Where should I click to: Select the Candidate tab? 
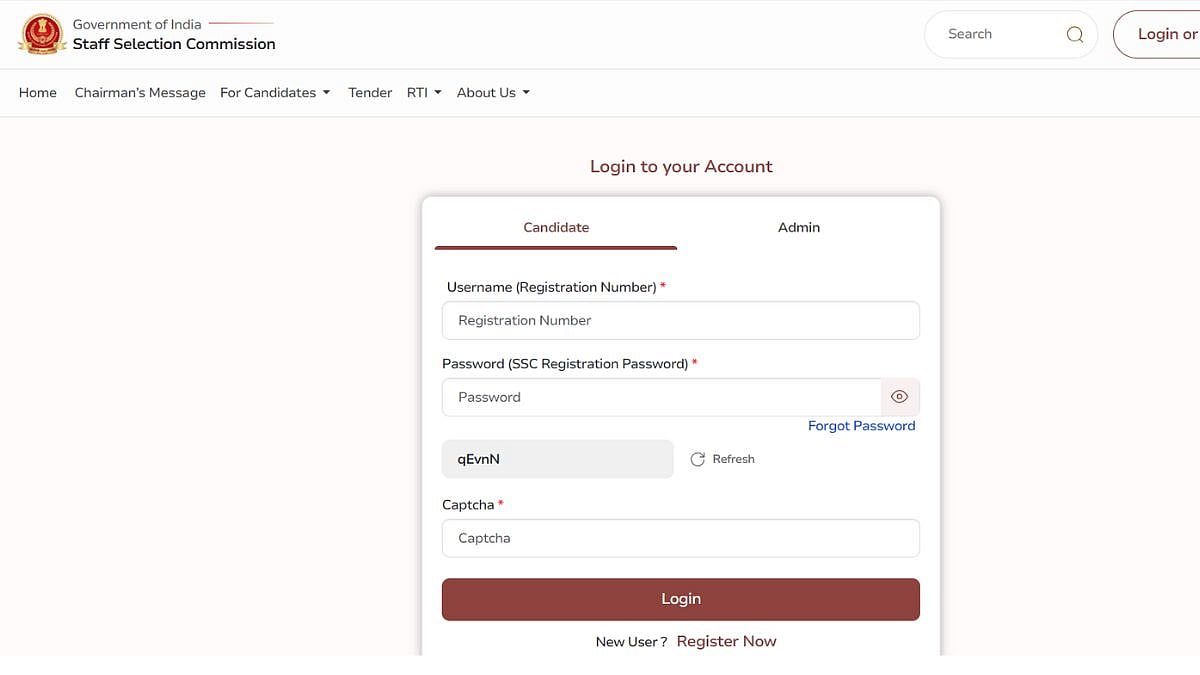pyautogui.click(x=556, y=228)
